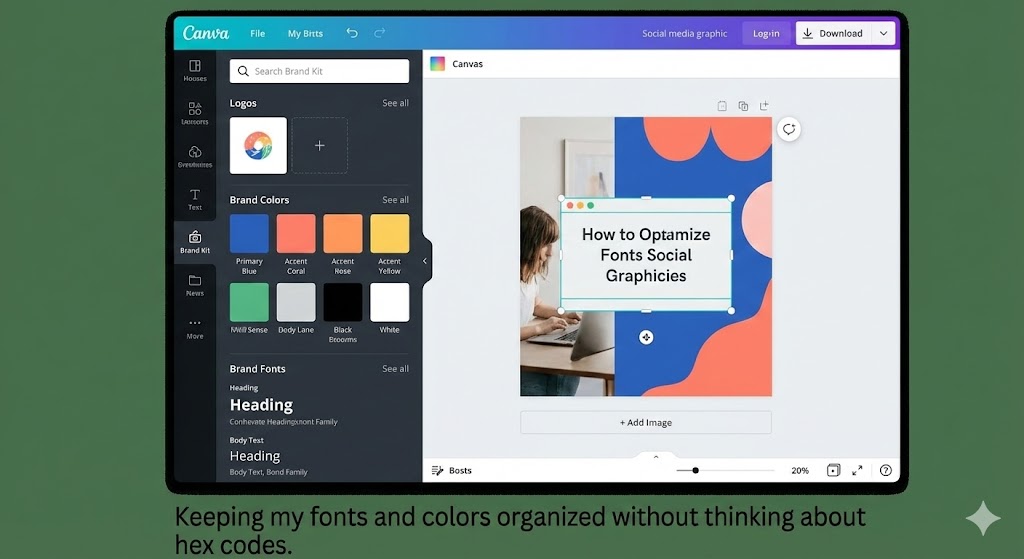Click the comment bubble icon beside canvas
The height and width of the screenshot is (559, 1024).
point(789,129)
